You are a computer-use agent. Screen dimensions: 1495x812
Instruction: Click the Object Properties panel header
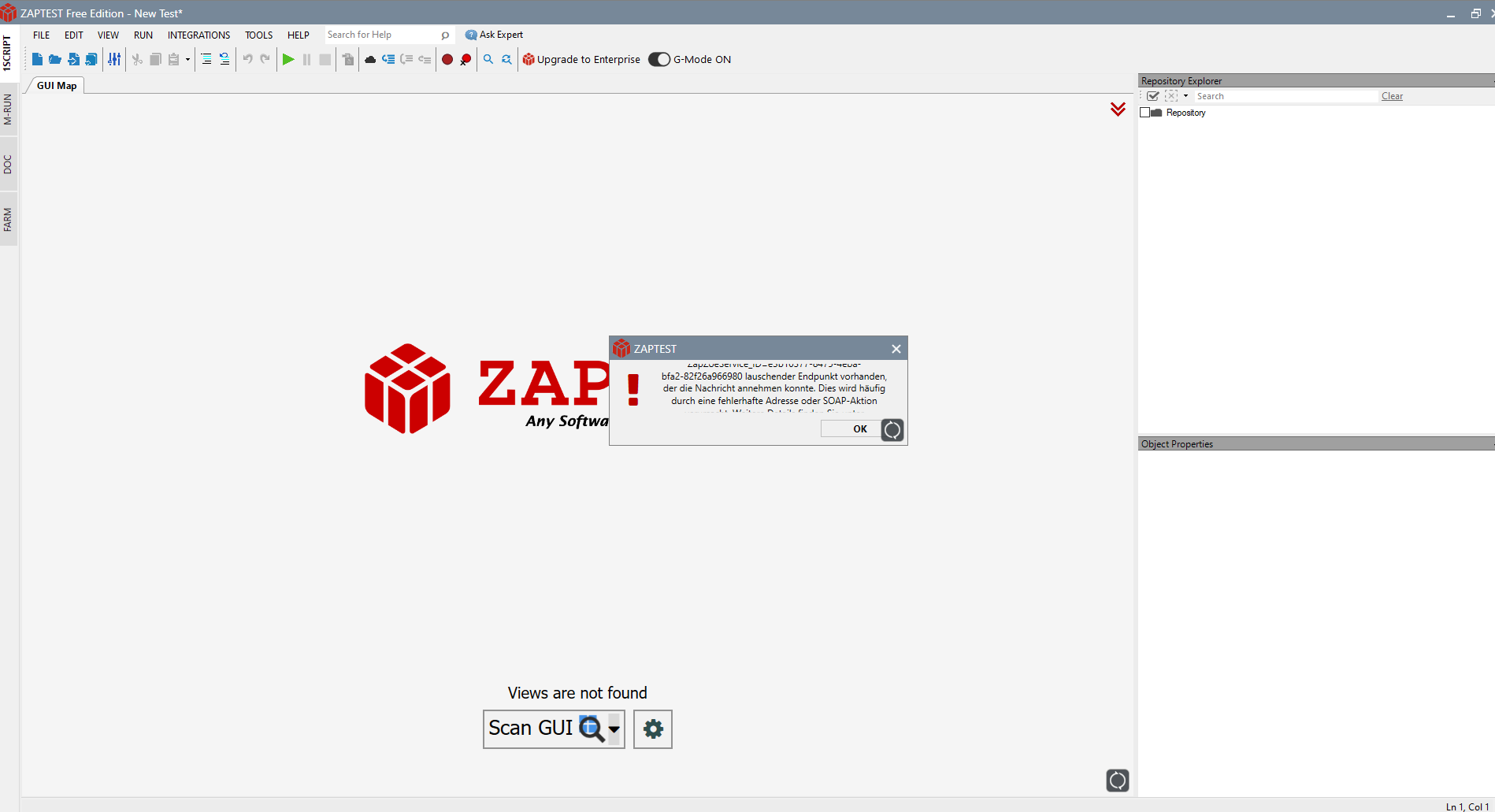tap(1315, 444)
